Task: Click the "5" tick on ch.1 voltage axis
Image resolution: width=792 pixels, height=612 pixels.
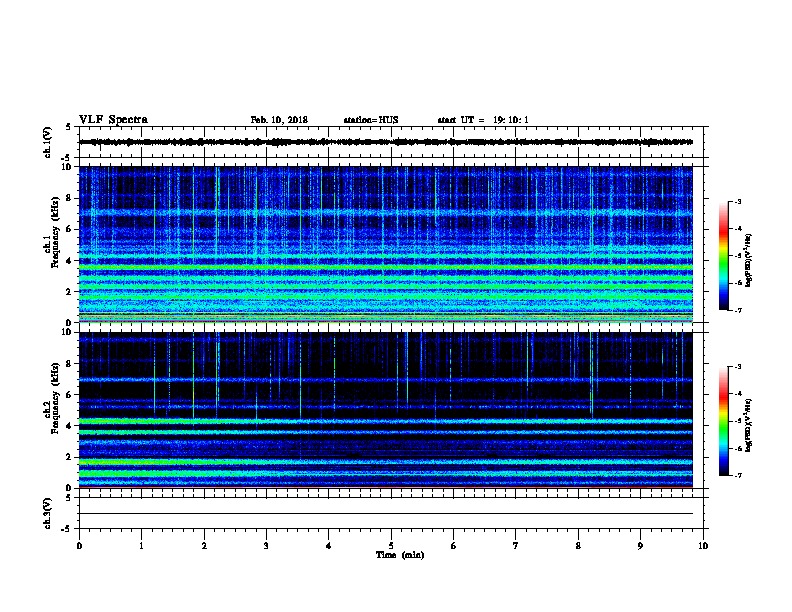Action: click(69, 127)
